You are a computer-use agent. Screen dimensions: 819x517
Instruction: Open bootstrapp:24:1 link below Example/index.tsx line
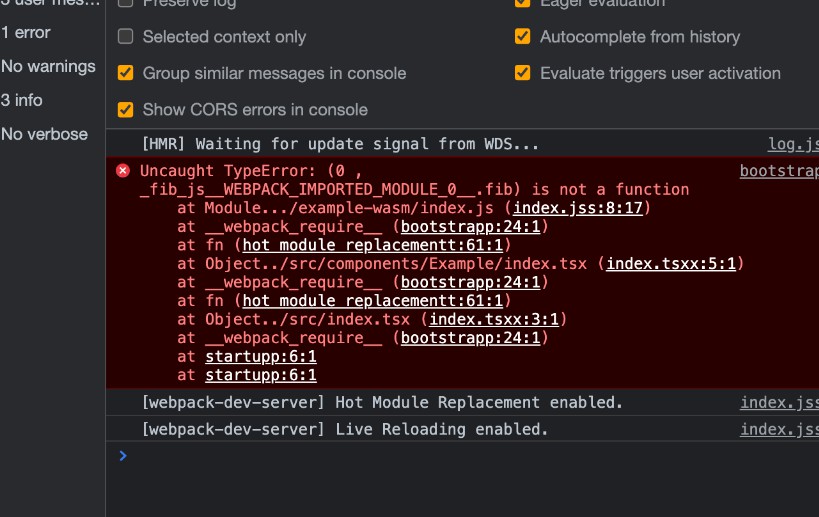[x=471, y=283]
